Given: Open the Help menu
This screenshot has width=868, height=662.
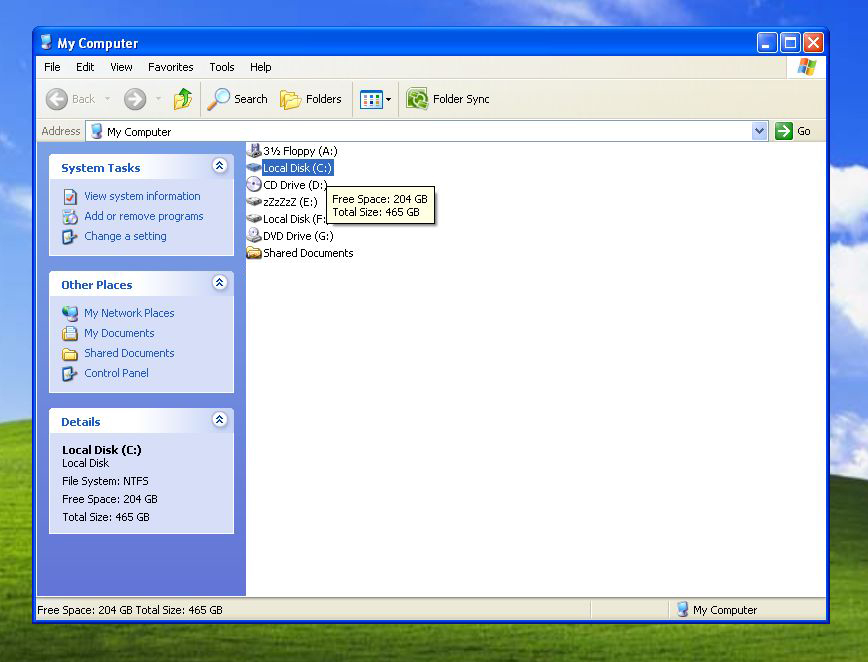Looking at the screenshot, I should coord(261,67).
